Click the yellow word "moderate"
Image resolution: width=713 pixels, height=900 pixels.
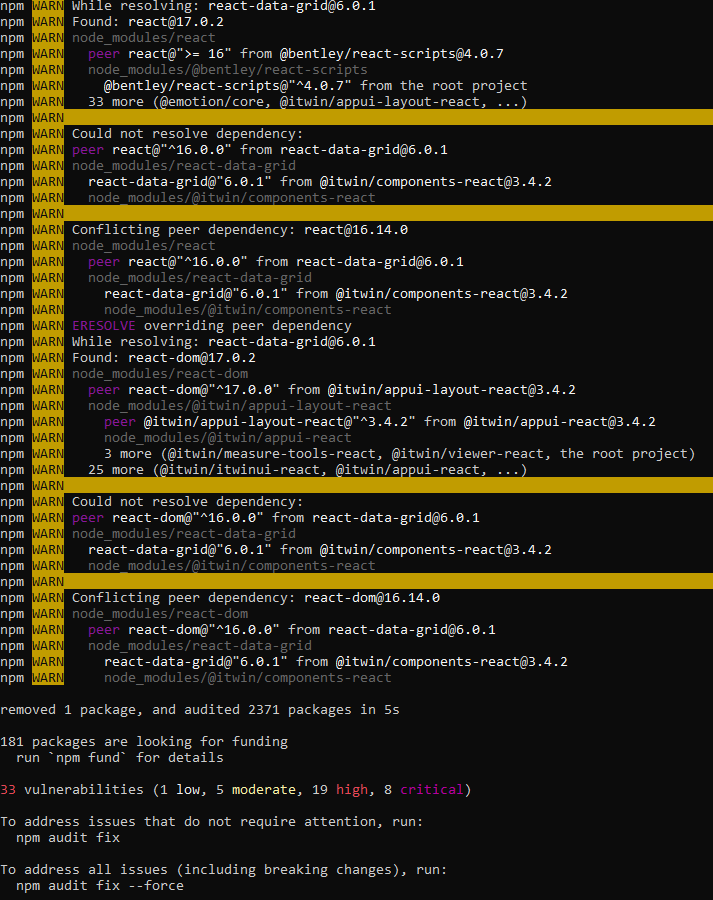(264, 790)
